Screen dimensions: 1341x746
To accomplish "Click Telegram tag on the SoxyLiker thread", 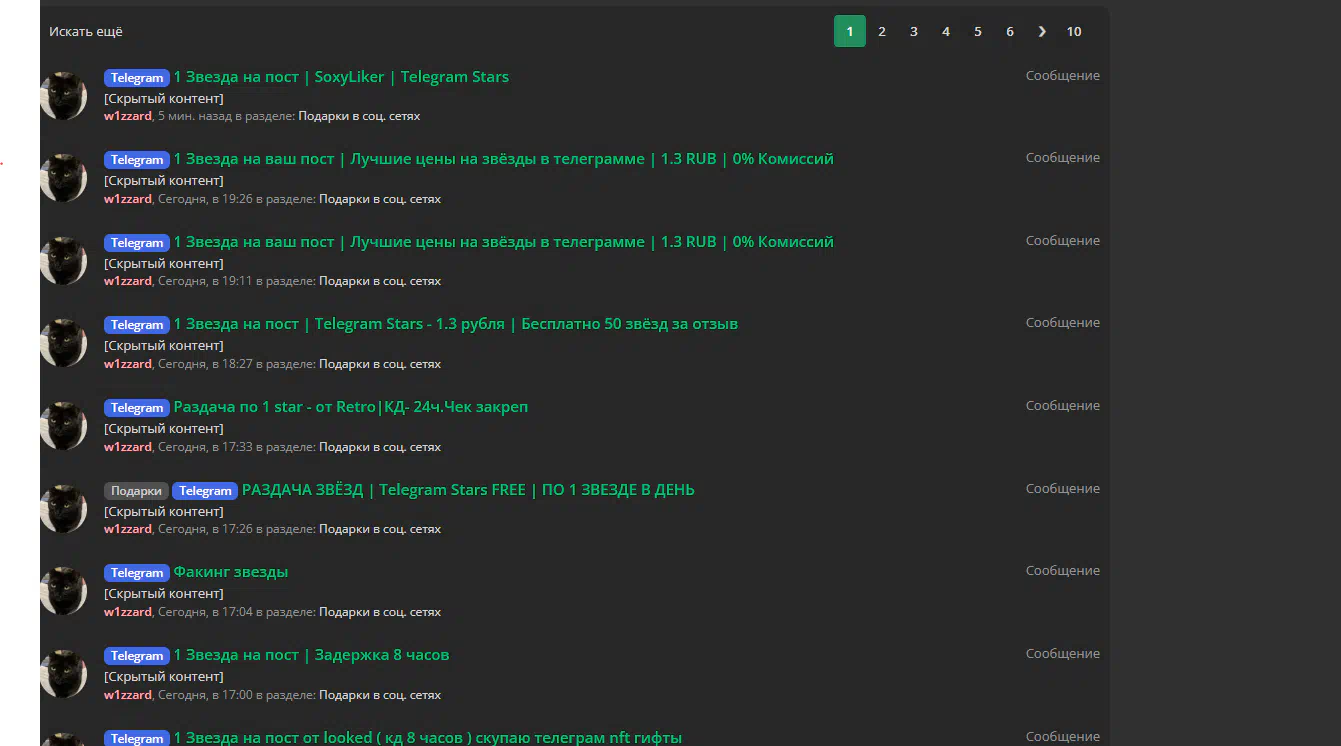I will click(137, 78).
